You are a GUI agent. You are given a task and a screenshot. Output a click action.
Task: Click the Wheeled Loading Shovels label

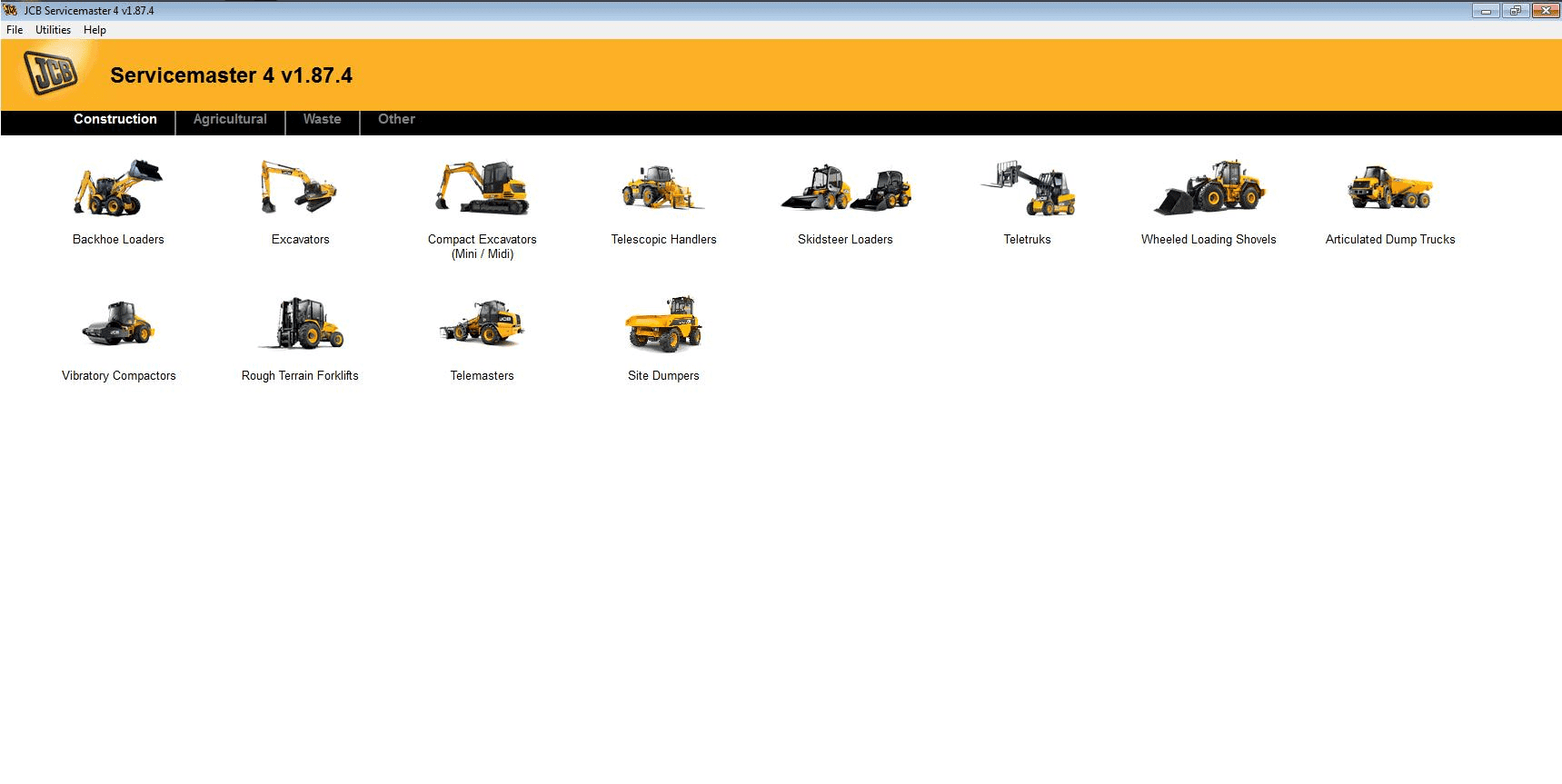[x=1209, y=240]
